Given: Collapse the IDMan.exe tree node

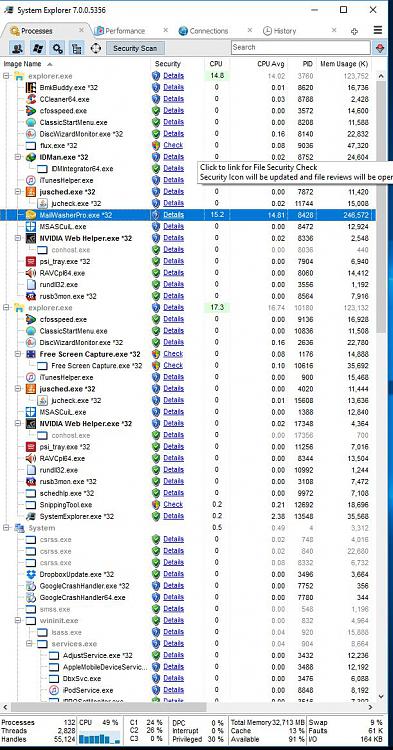Looking at the screenshot, I should (x=18, y=157).
